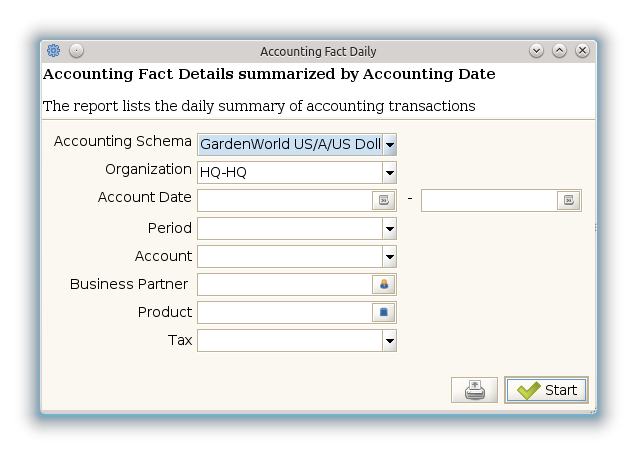Open Product lookup icon
637x454 pixels.
point(384,313)
